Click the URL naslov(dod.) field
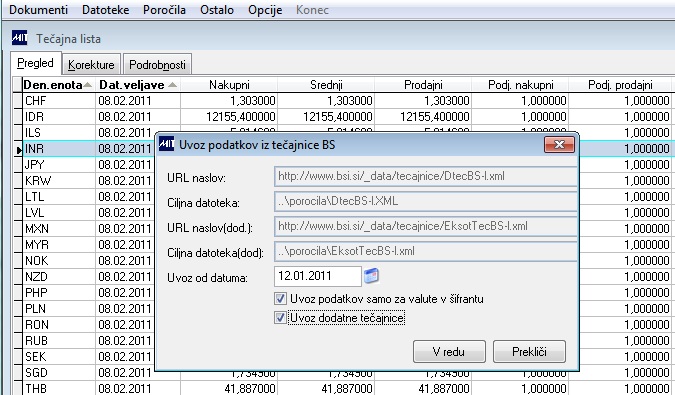Viewport: 675px width, 395px height. pyautogui.click(x=425, y=226)
